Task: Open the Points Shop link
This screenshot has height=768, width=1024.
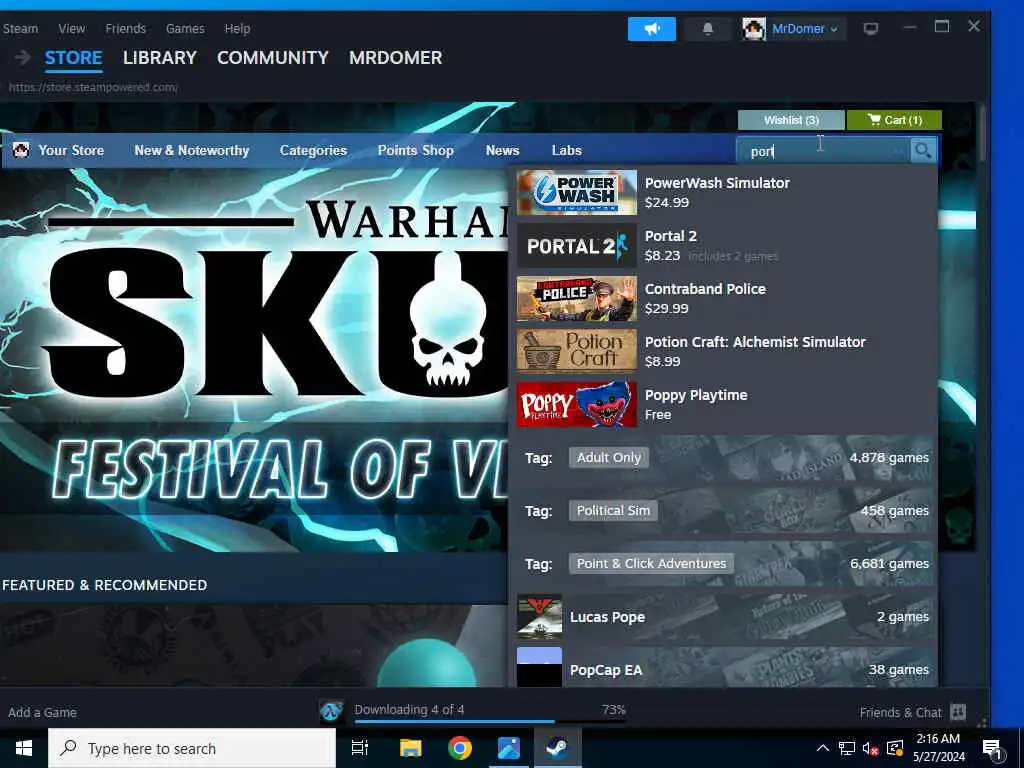Action: (x=415, y=150)
